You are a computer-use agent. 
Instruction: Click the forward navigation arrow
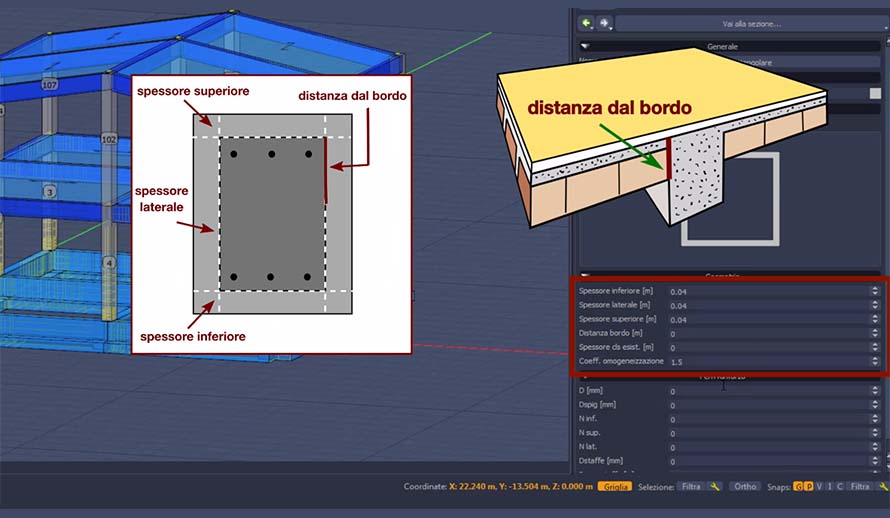[605, 22]
